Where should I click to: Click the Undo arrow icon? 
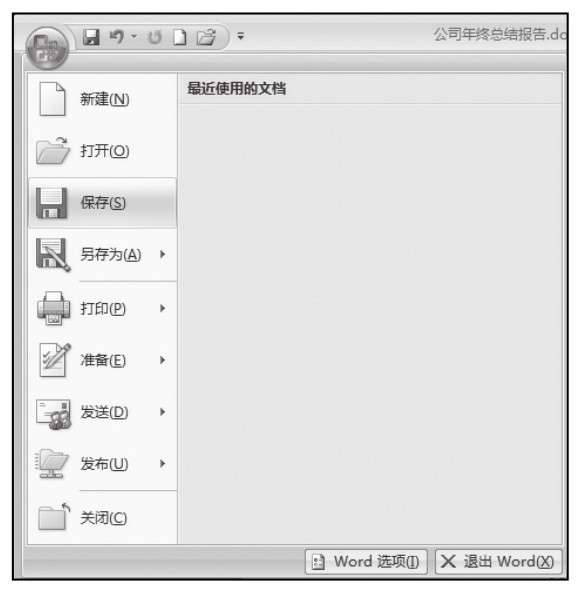click(117, 37)
